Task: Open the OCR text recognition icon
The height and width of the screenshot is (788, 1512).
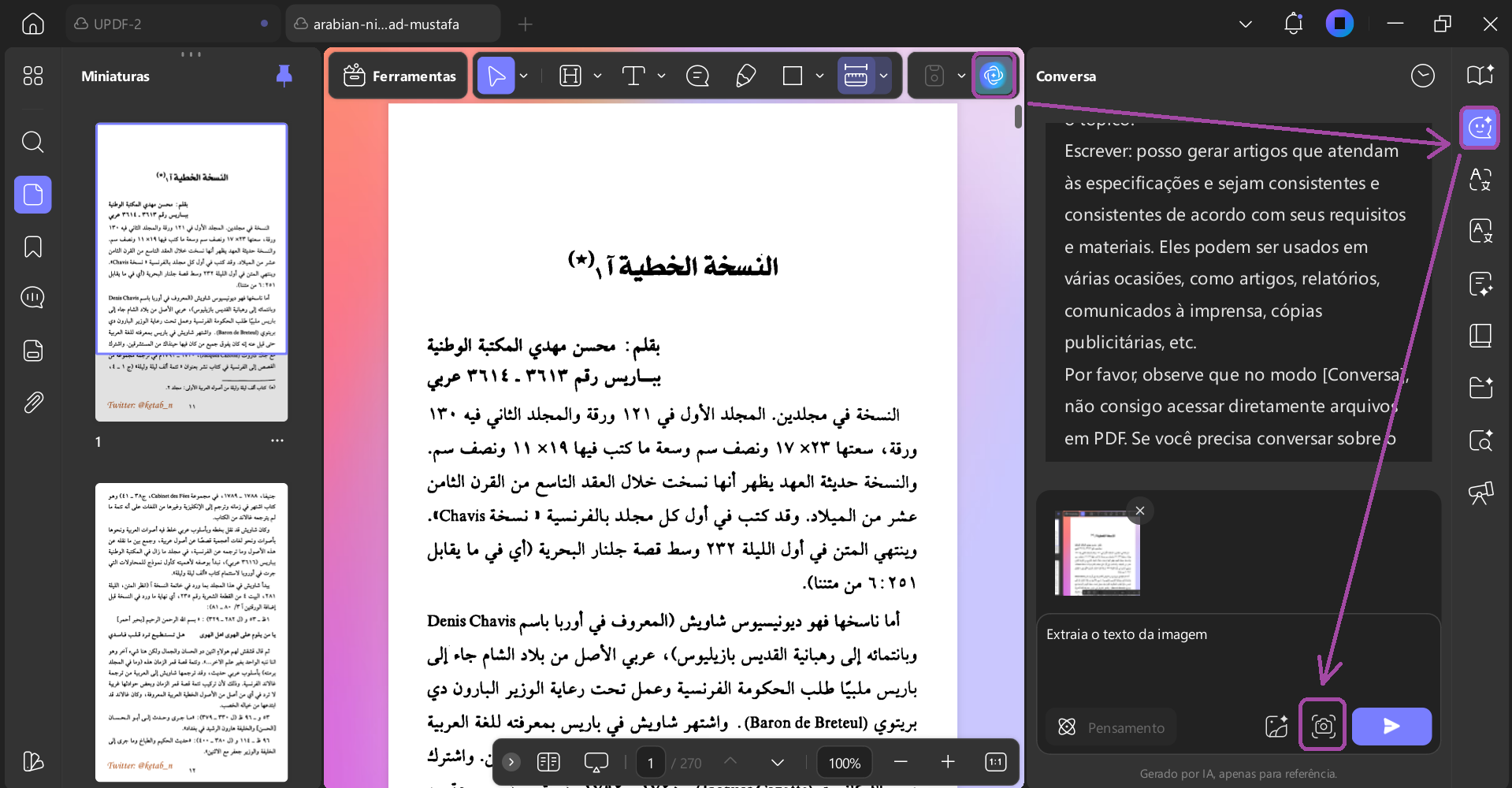Action: (x=1480, y=232)
